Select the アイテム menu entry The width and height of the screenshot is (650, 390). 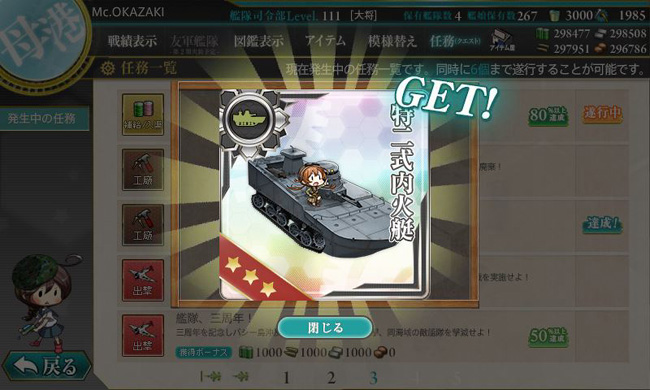(x=325, y=41)
